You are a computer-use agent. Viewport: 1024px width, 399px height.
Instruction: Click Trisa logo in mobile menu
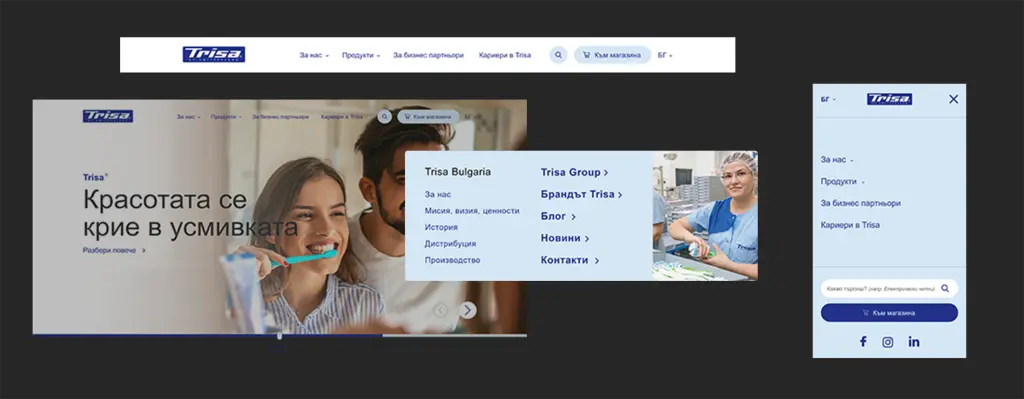pos(889,99)
